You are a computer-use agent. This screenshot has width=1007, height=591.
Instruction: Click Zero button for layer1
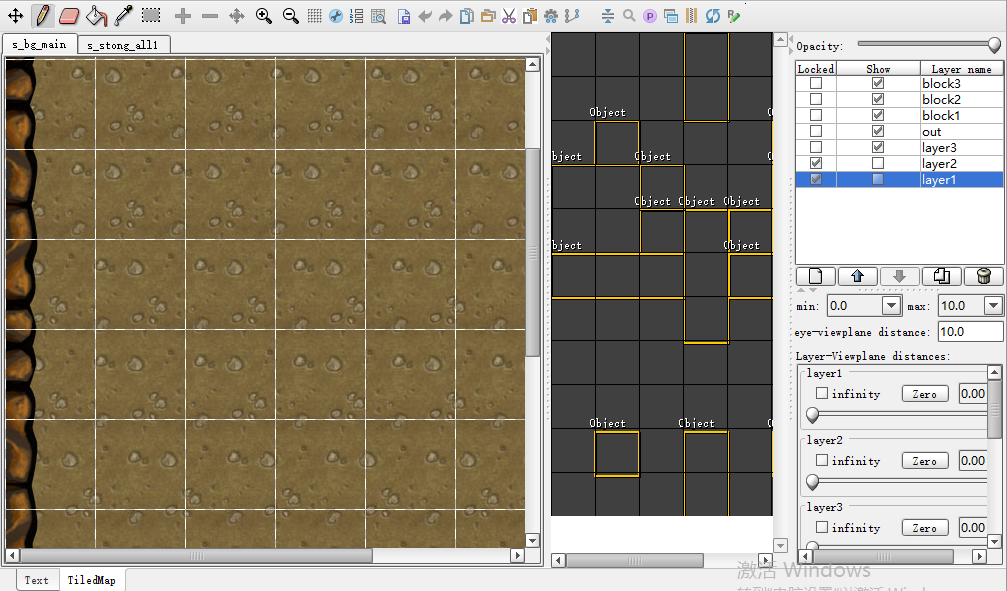click(925, 394)
